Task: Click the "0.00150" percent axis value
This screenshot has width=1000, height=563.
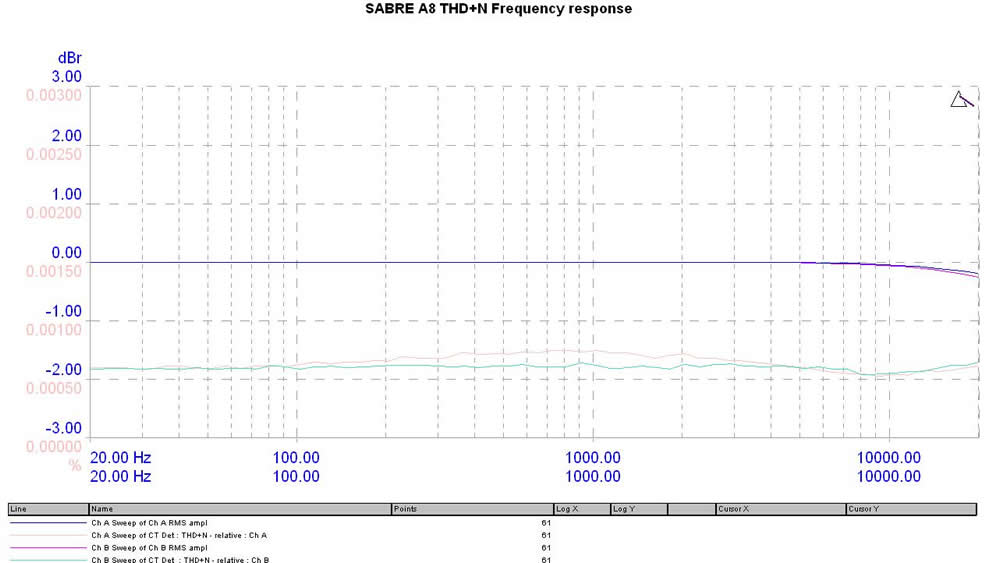Action: tap(54, 272)
